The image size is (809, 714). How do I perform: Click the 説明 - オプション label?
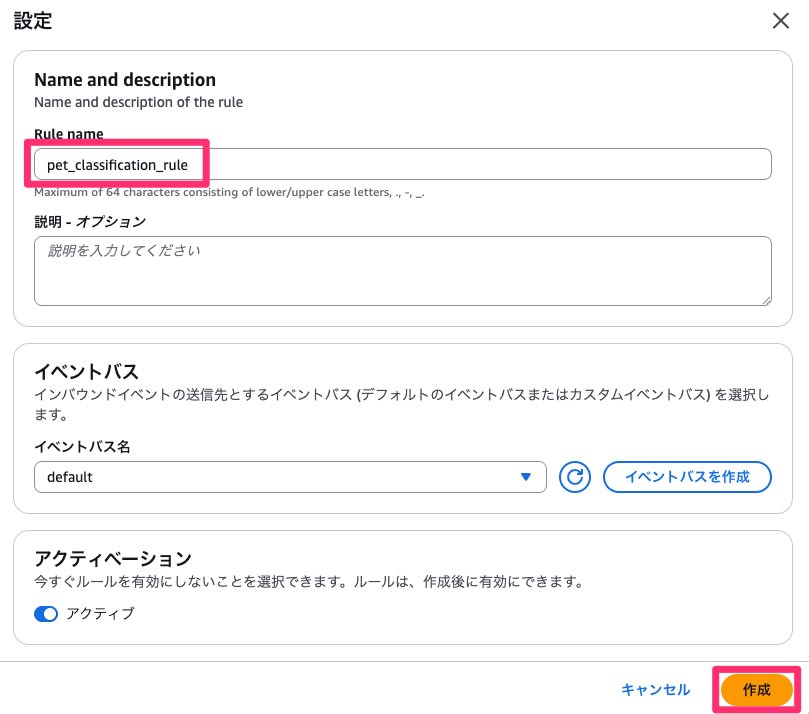click(90, 221)
